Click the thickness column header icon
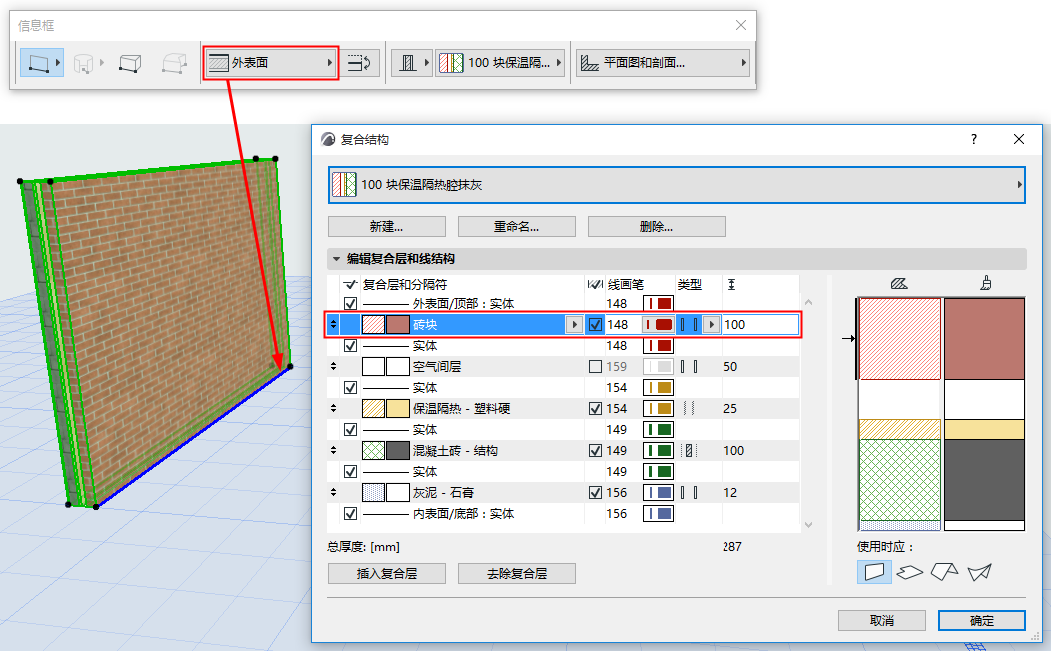This screenshot has width=1051, height=651. click(731, 284)
